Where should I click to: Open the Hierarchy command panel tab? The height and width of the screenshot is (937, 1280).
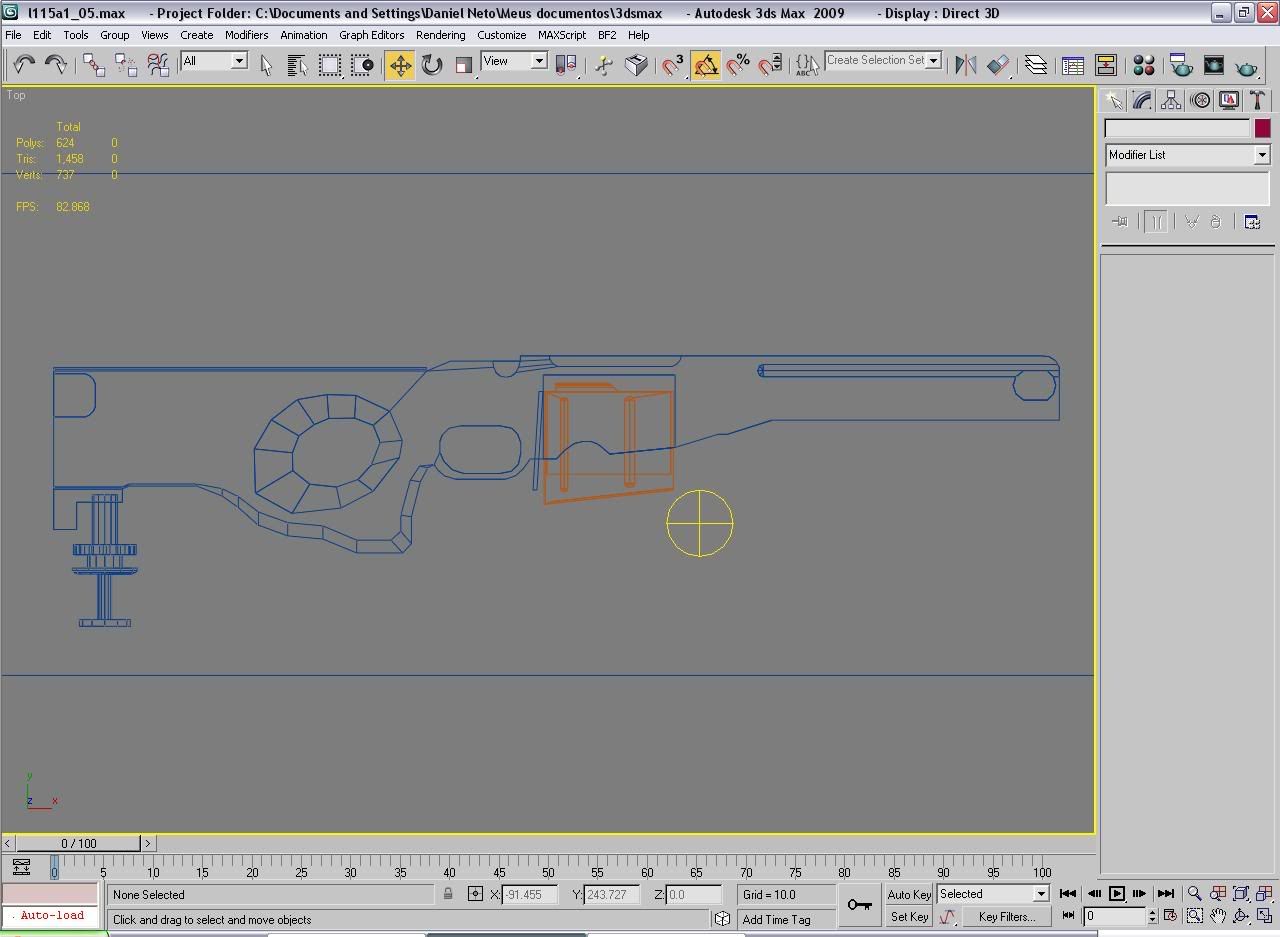tap(1171, 101)
